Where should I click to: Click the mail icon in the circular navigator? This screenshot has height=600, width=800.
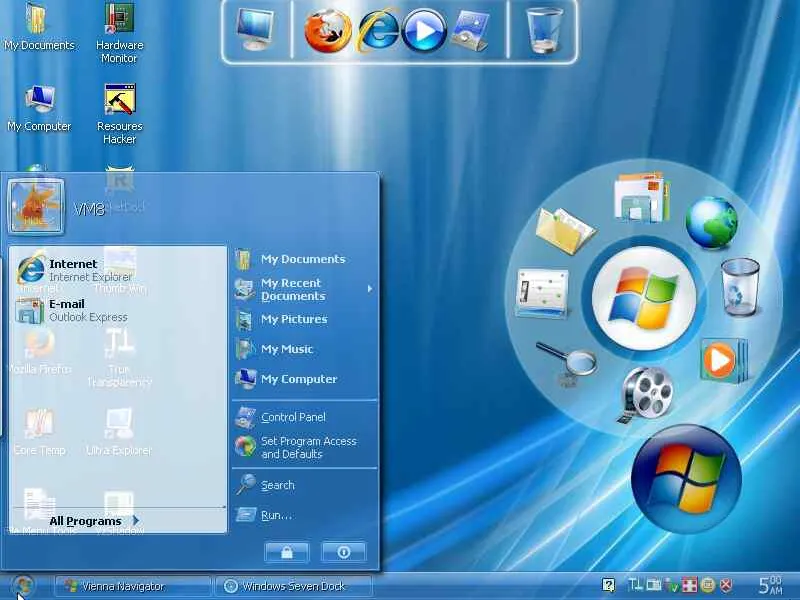[x=642, y=198]
